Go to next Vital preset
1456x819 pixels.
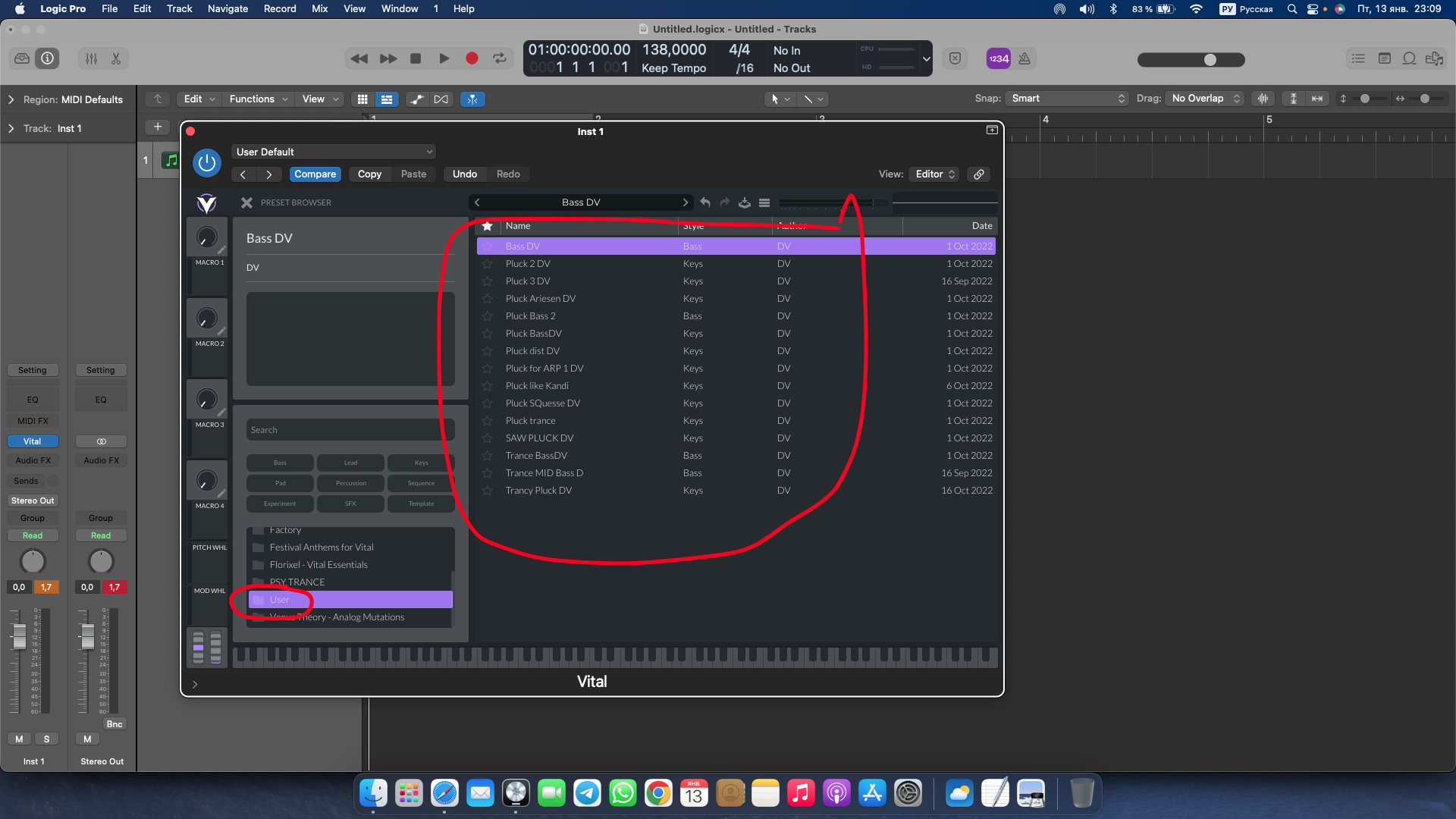tap(685, 202)
